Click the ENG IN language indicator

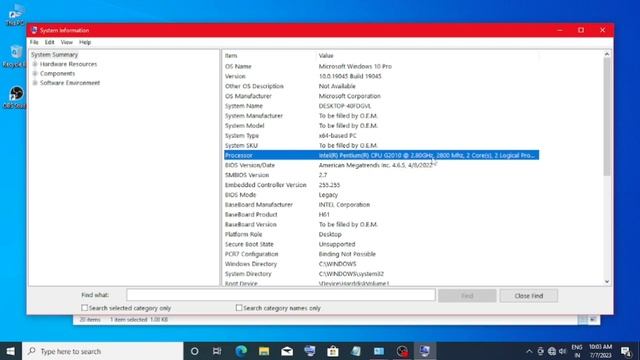[577, 351]
